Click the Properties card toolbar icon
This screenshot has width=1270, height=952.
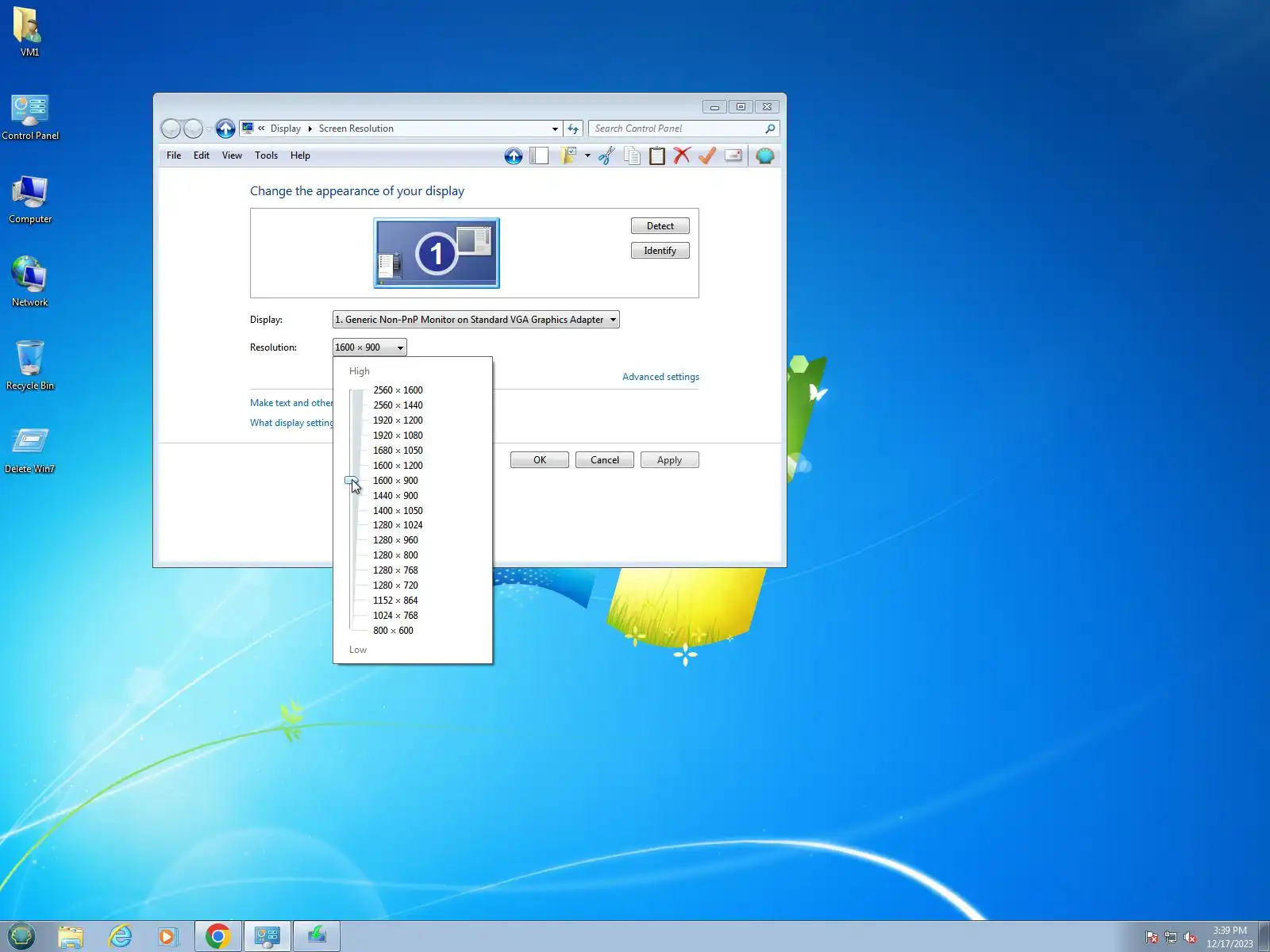pyautogui.click(x=733, y=155)
